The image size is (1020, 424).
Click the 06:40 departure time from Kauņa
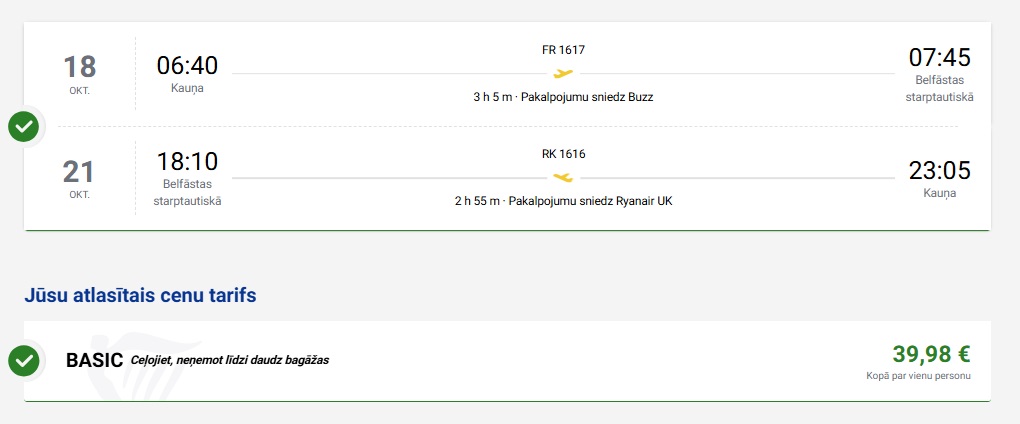point(187,65)
